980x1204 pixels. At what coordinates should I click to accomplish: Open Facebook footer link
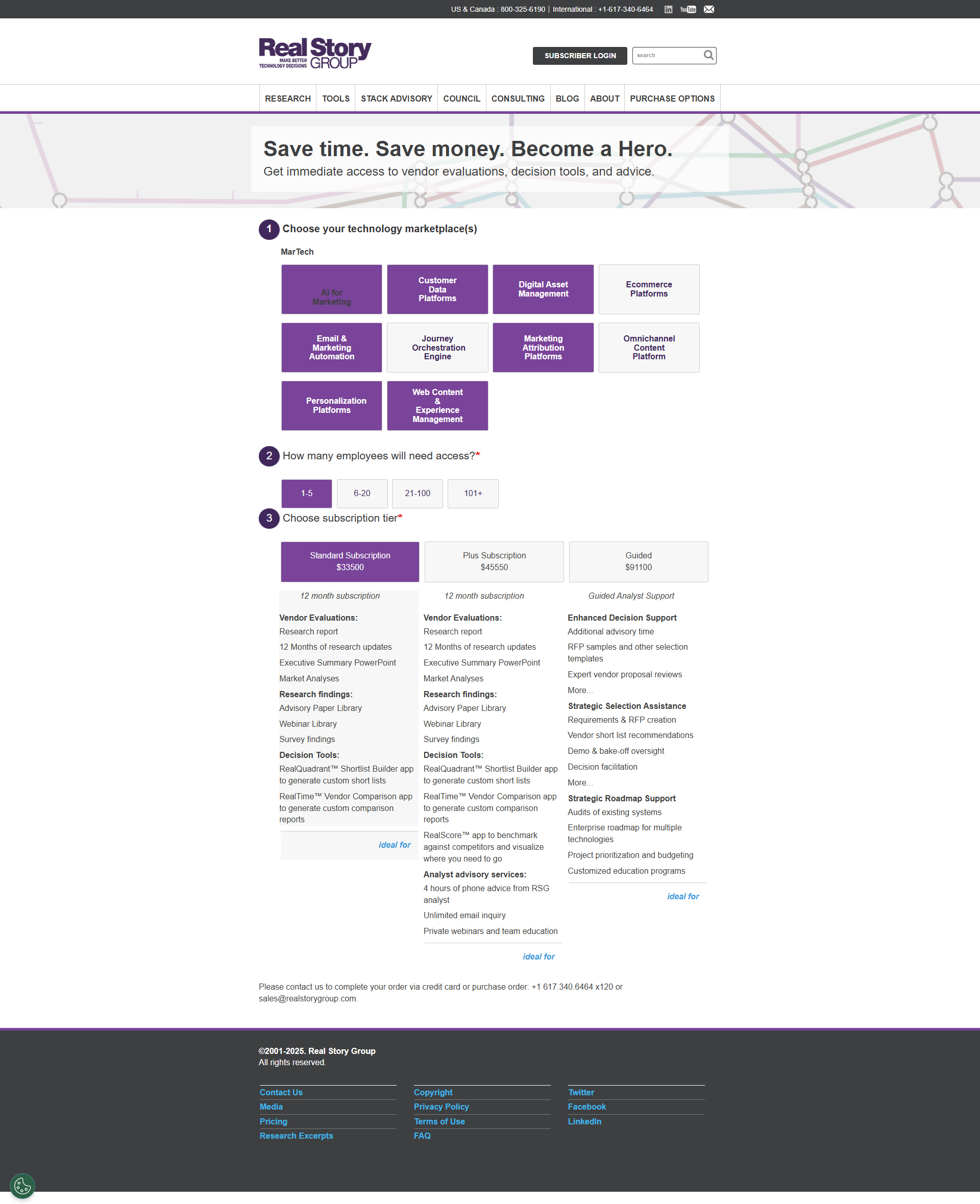(x=586, y=1107)
